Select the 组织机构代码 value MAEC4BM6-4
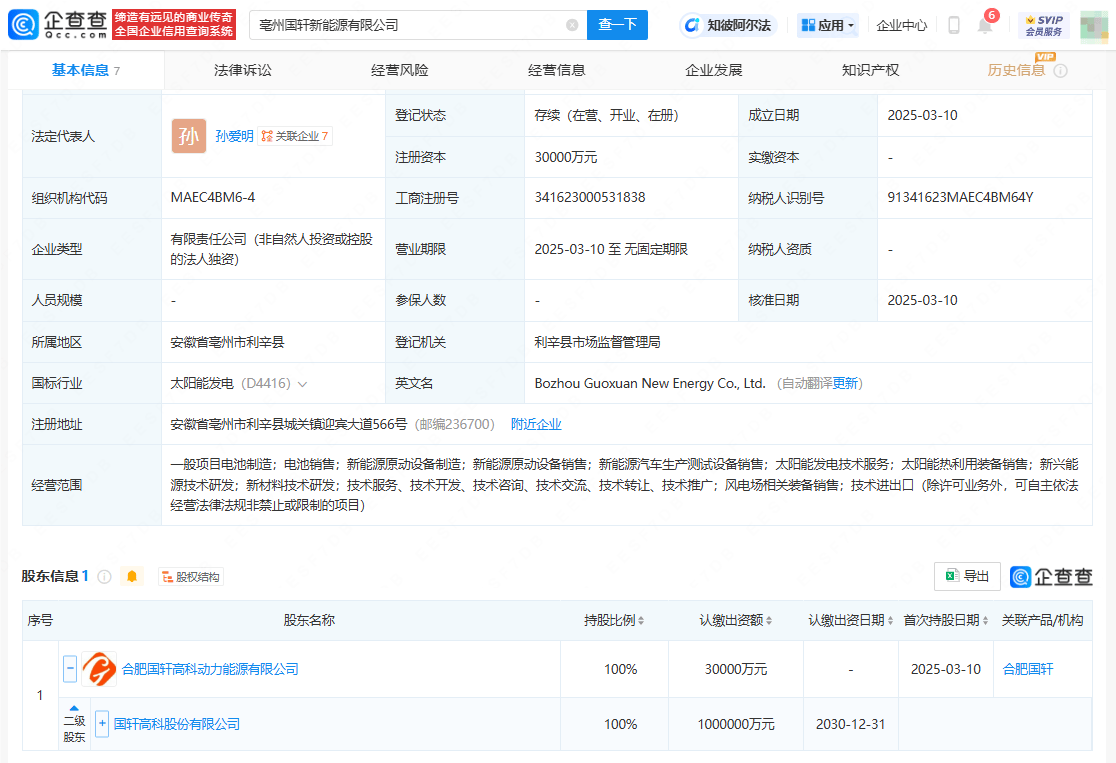The image size is (1116, 763). (213, 197)
